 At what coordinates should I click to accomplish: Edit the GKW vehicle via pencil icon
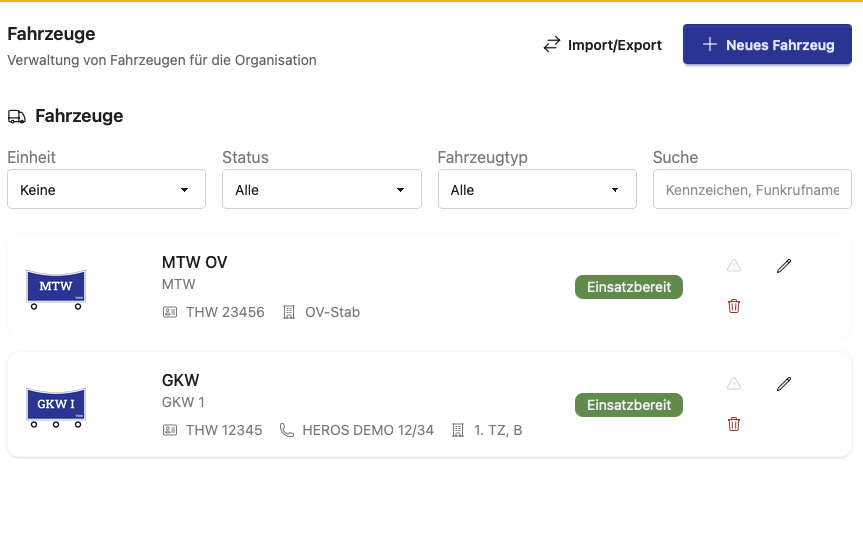click(784, 384)
